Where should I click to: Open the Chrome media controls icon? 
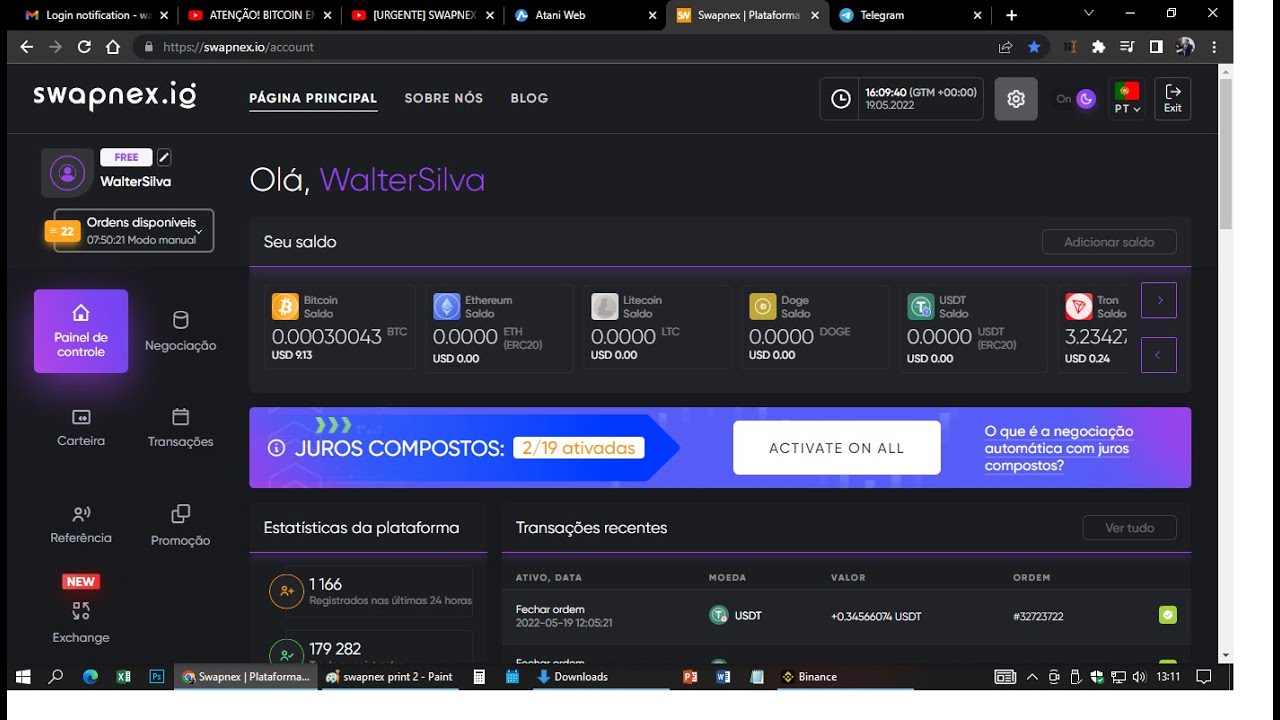point(1127,47)
